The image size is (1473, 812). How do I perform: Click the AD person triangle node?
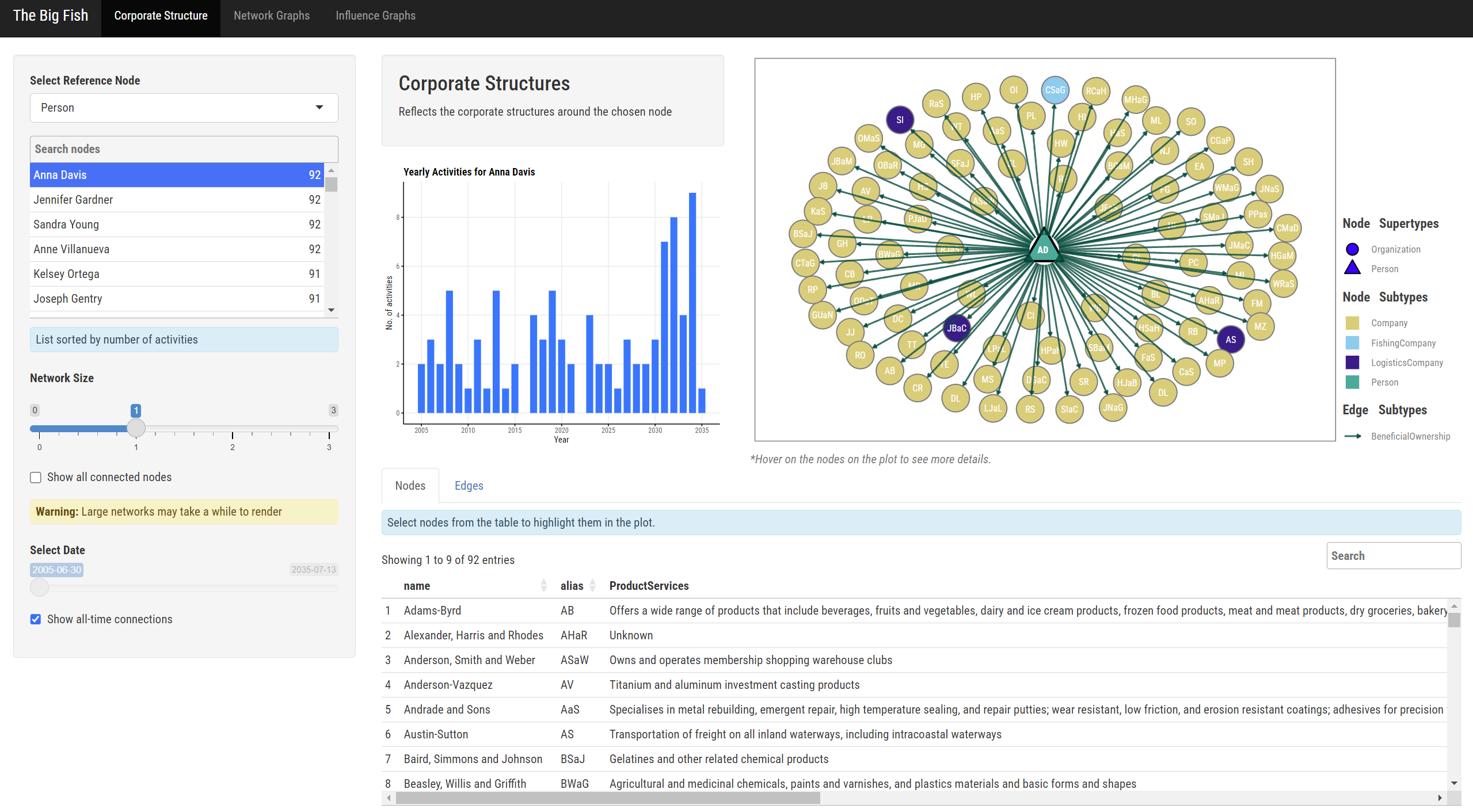tap(1043, 249)
